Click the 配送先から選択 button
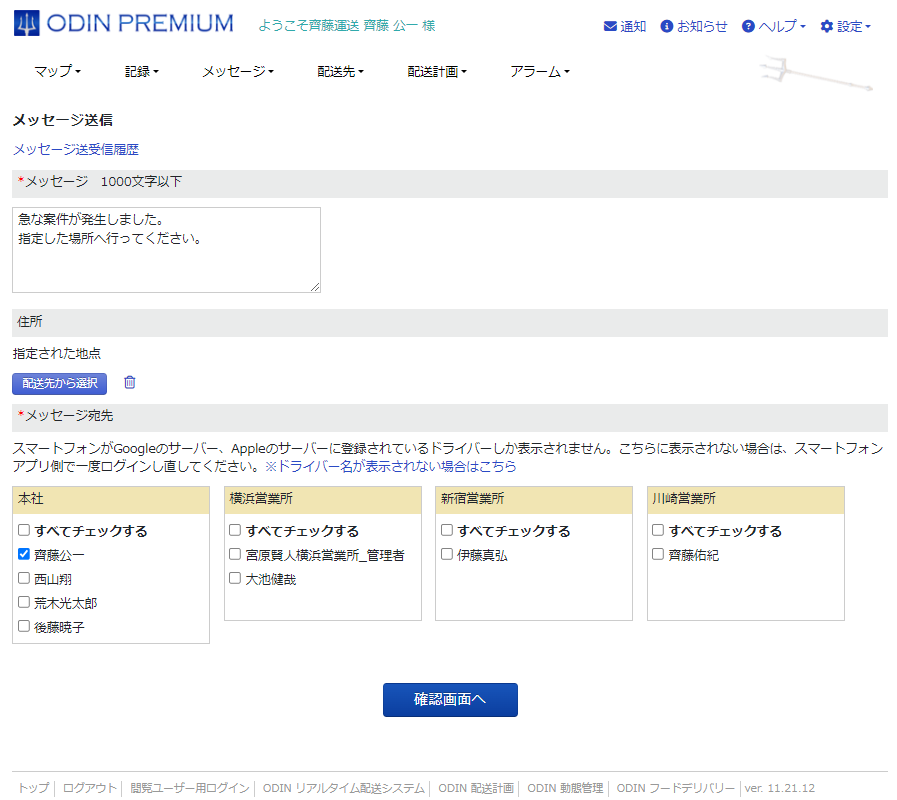 (x=59, y=383)
